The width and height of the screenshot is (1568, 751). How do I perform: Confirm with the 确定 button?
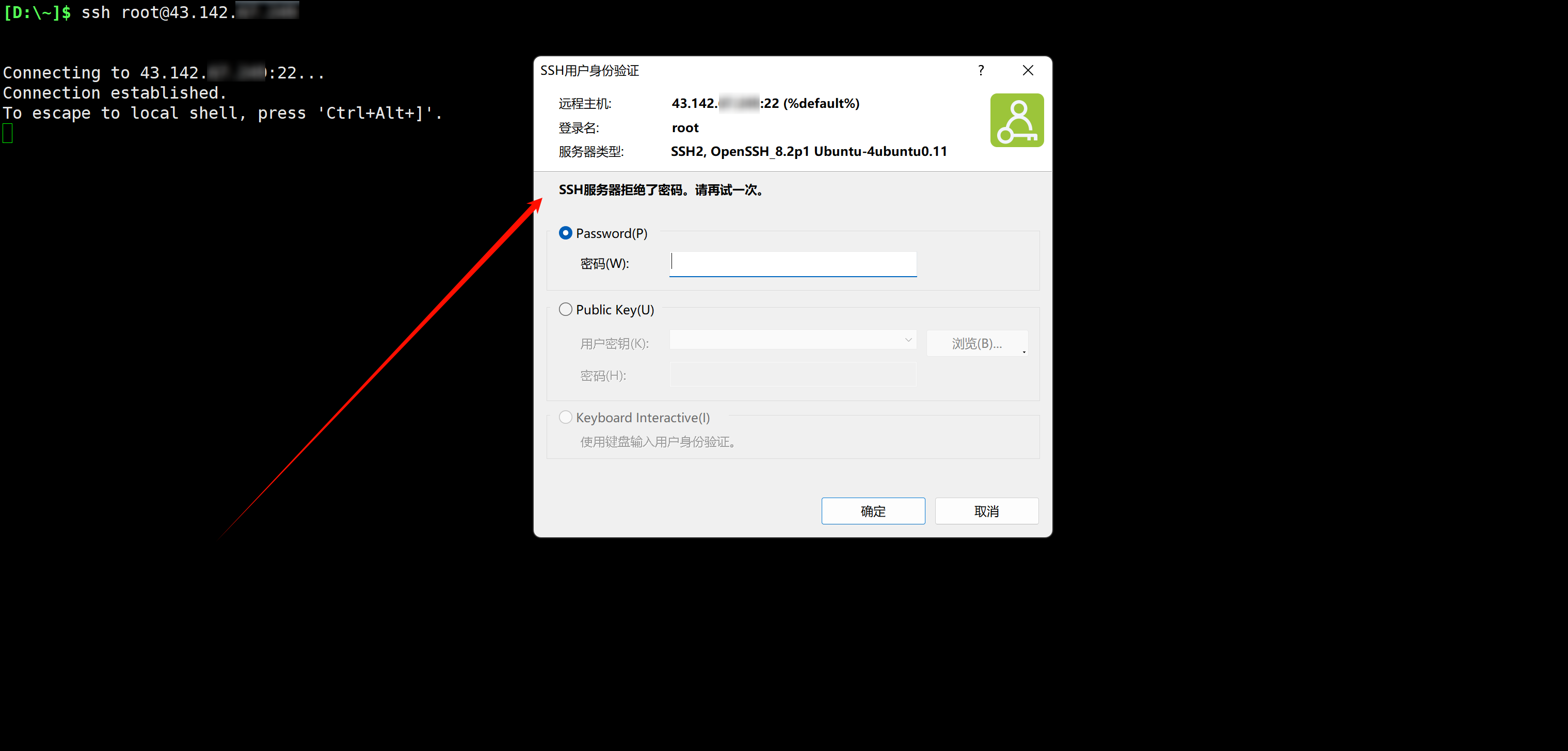pyautogui.click(x=873, y=511)
